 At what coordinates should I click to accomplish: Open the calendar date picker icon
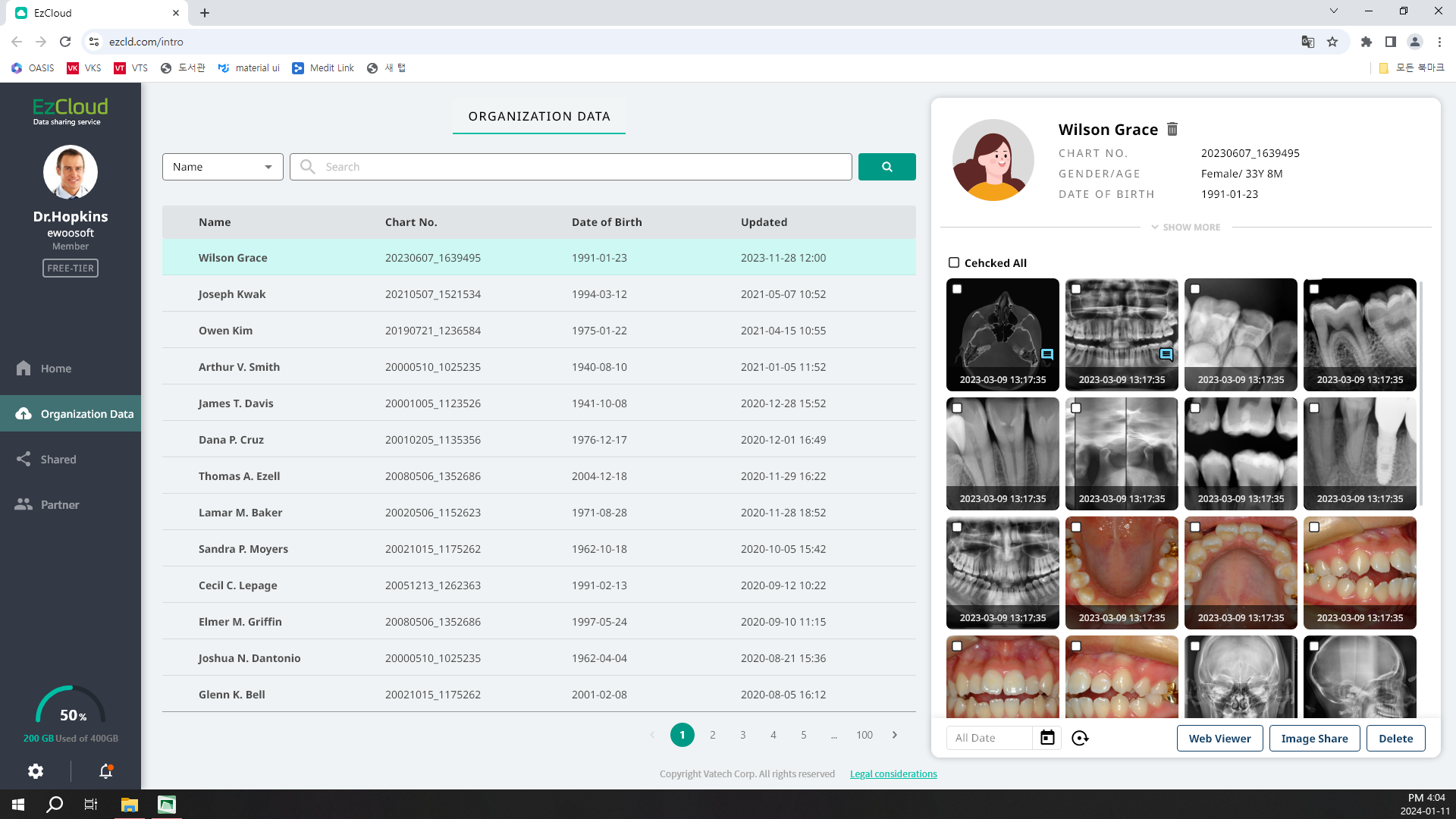pyautogui.click(x=1047, y=738)
